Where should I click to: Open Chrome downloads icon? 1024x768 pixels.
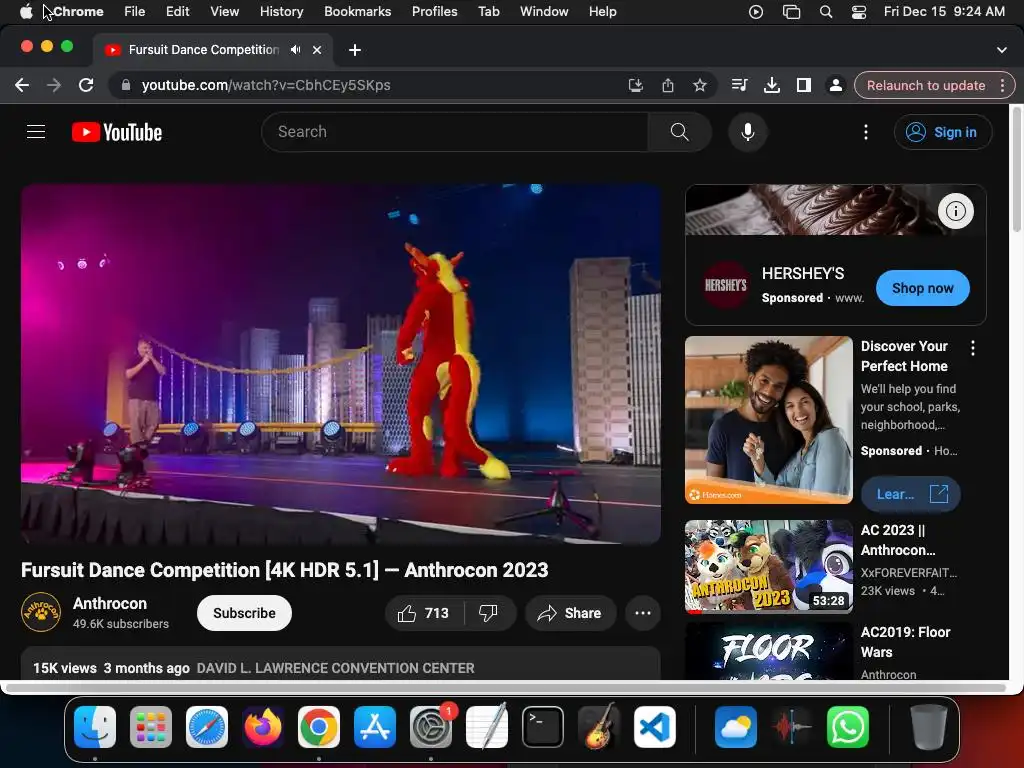coord(772,85)
